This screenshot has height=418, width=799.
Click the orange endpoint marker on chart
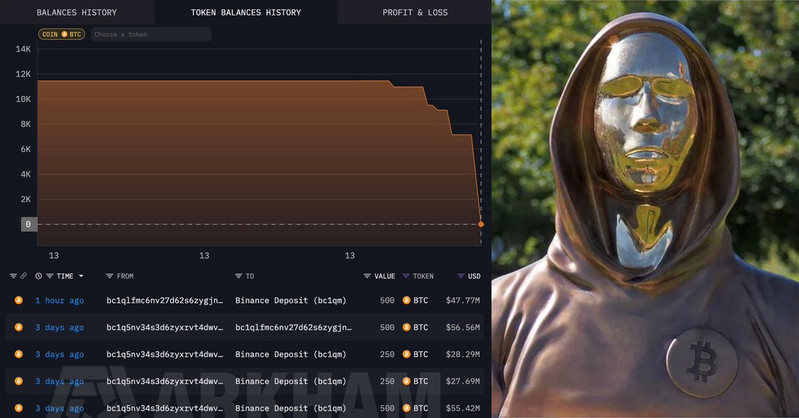click(x=481, y=224)
